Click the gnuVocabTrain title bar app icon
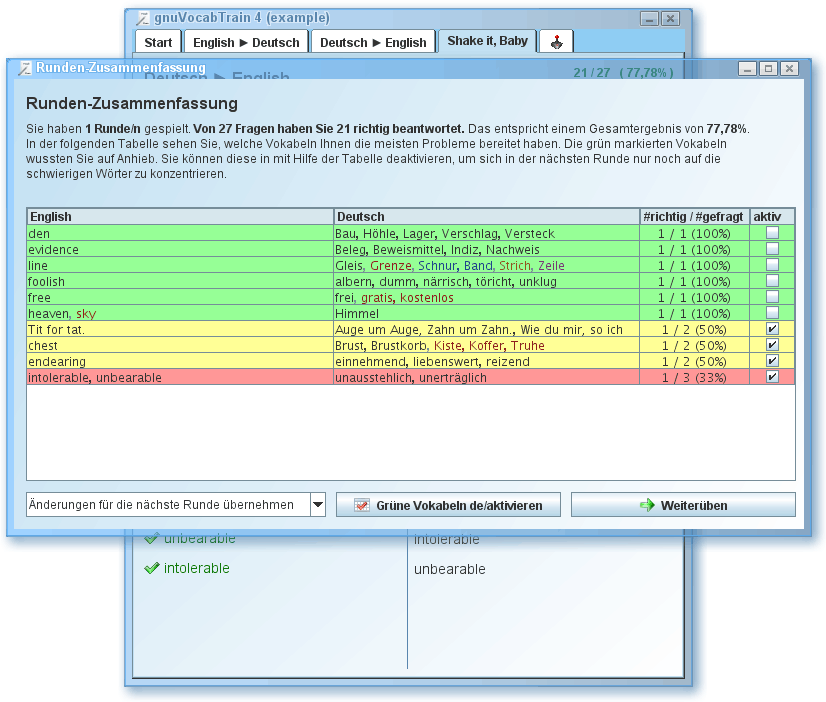The height and width of the screenshot is (702, 826). tap(143, 18)
